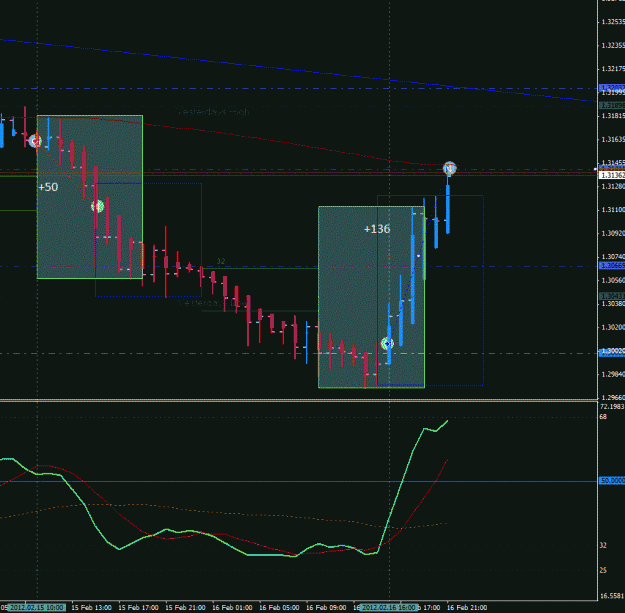The image size is (625, 613).
Task: Click the blue highlighted 1.3065 level tag
Action: click(x=612, y=266)
